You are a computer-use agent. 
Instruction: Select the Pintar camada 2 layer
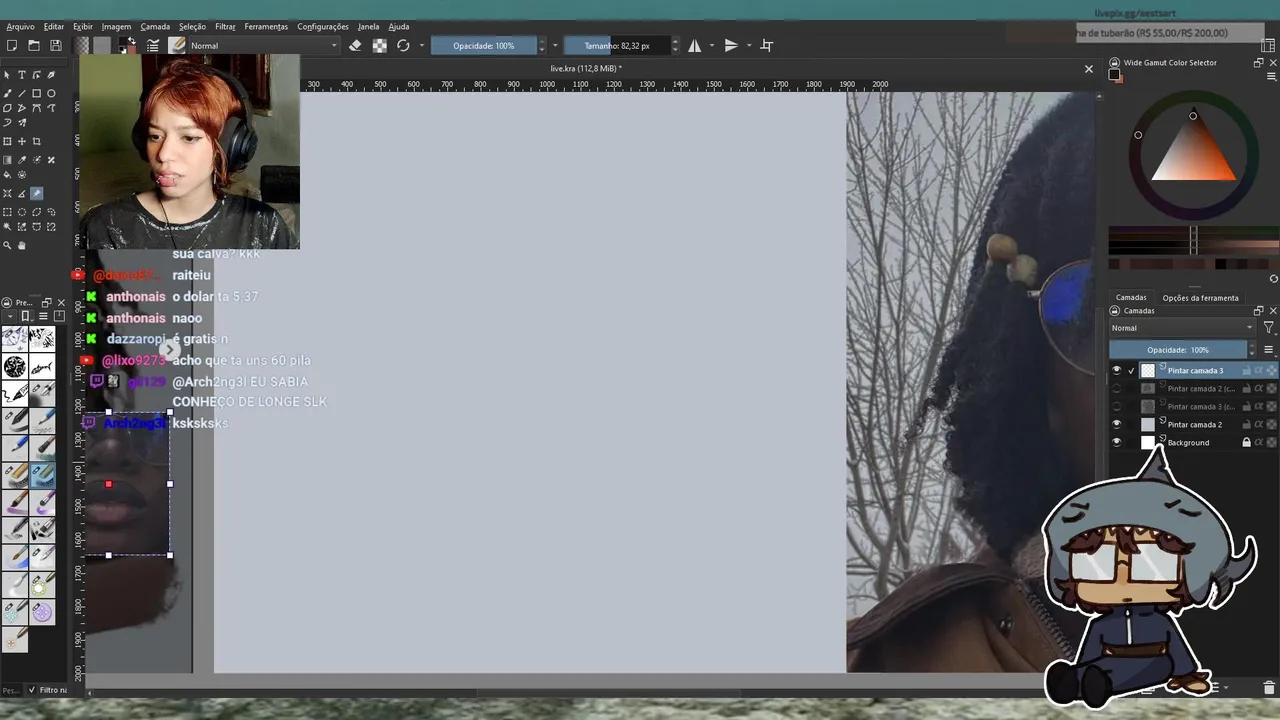coord(1194,424)
